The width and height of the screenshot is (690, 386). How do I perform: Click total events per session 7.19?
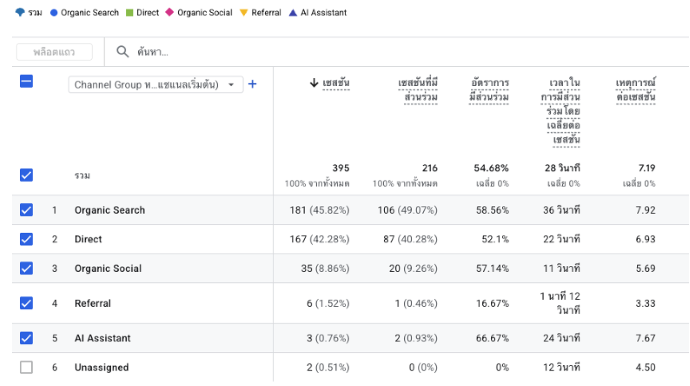pos(647,168)
